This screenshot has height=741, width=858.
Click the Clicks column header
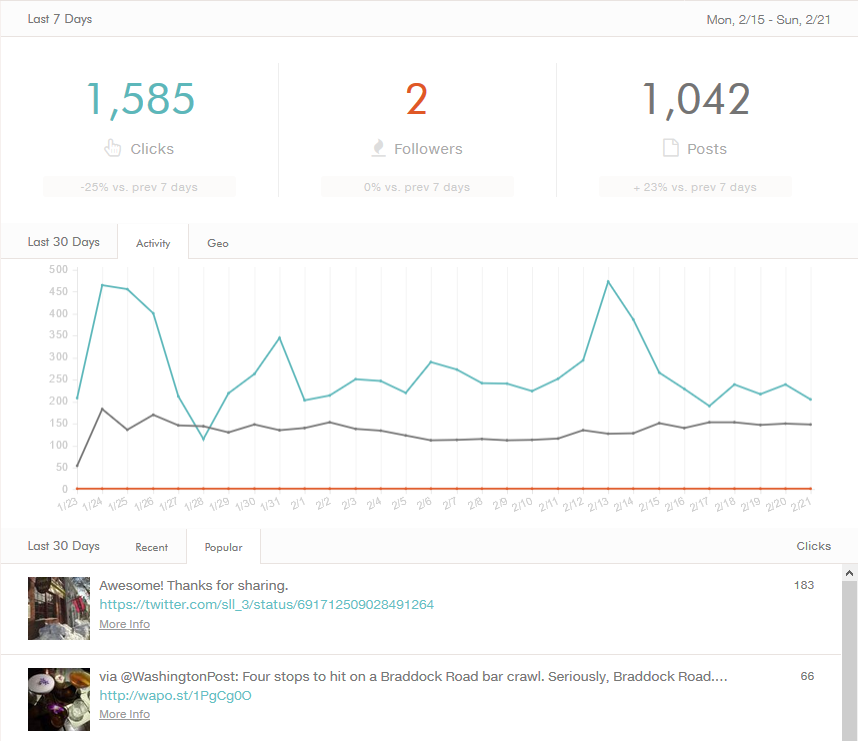(x=813, y=546)
